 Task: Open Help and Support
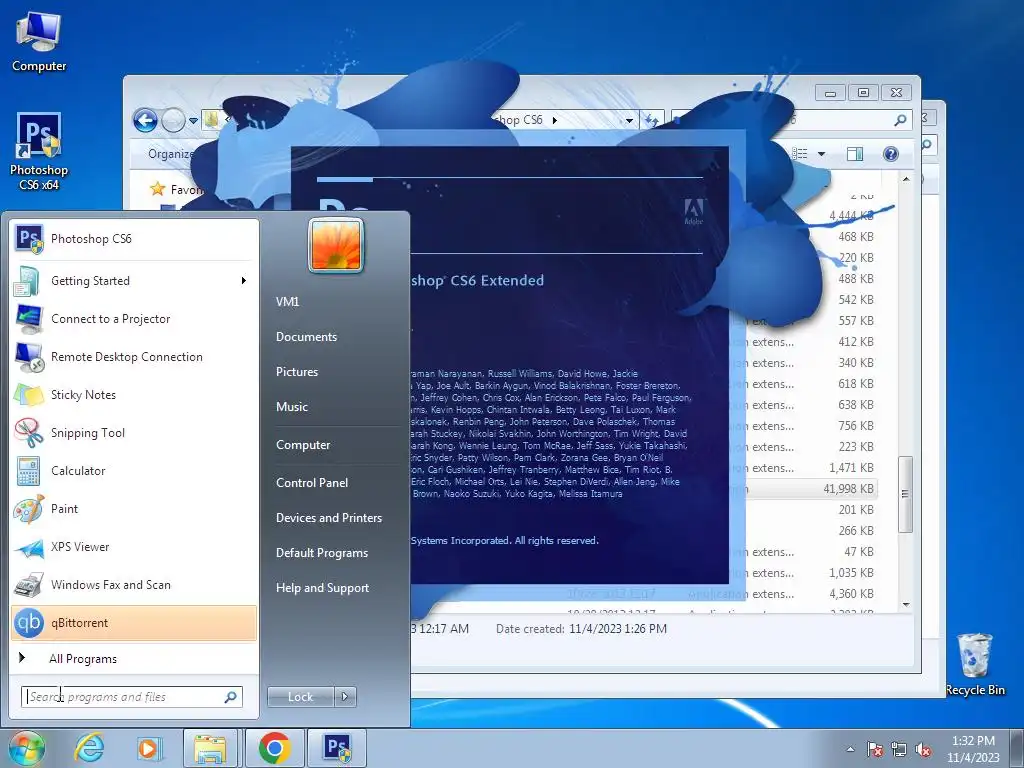click(322, 588)
